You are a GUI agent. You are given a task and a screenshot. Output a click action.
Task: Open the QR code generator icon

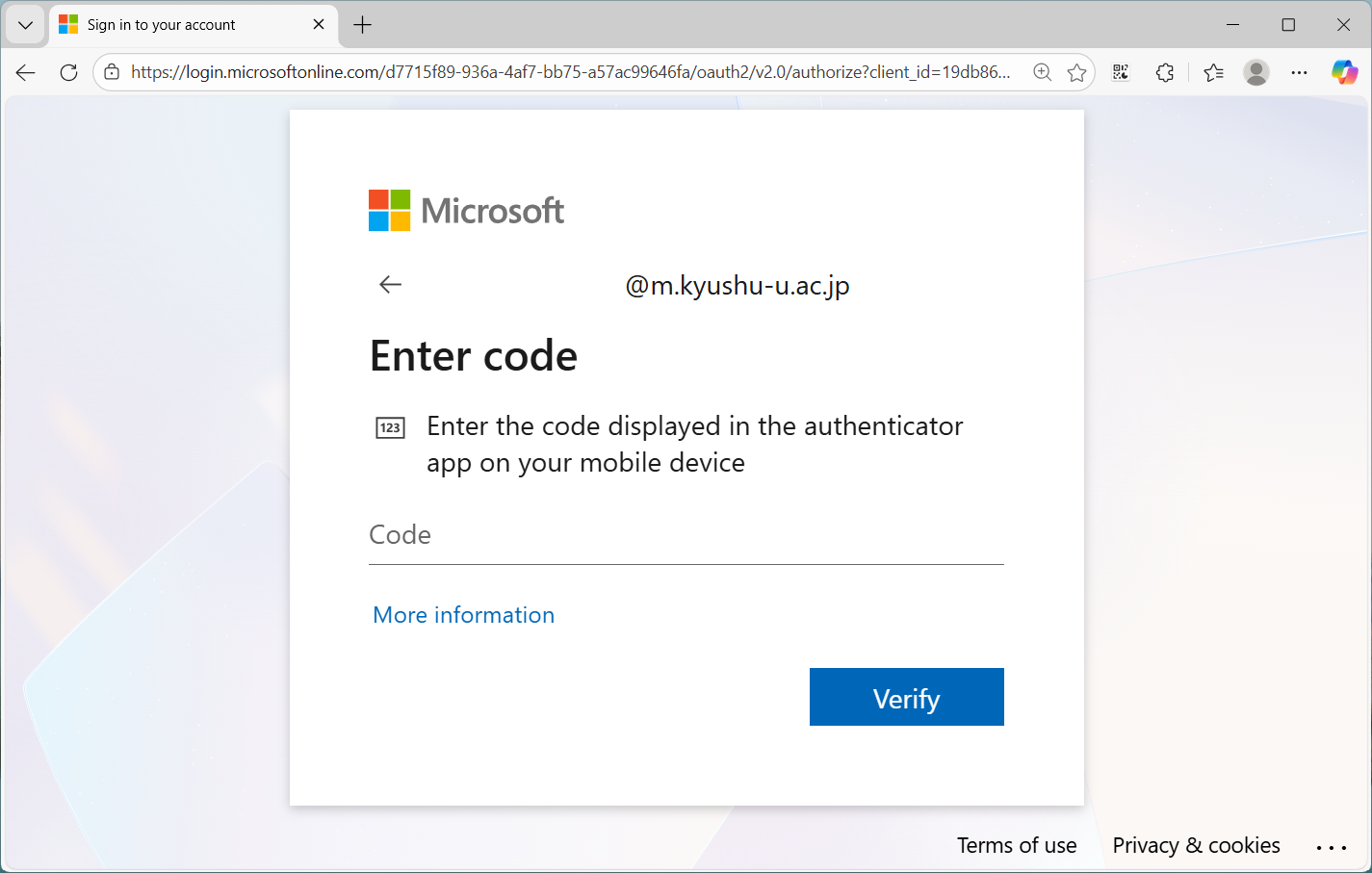coord(1121,72)
